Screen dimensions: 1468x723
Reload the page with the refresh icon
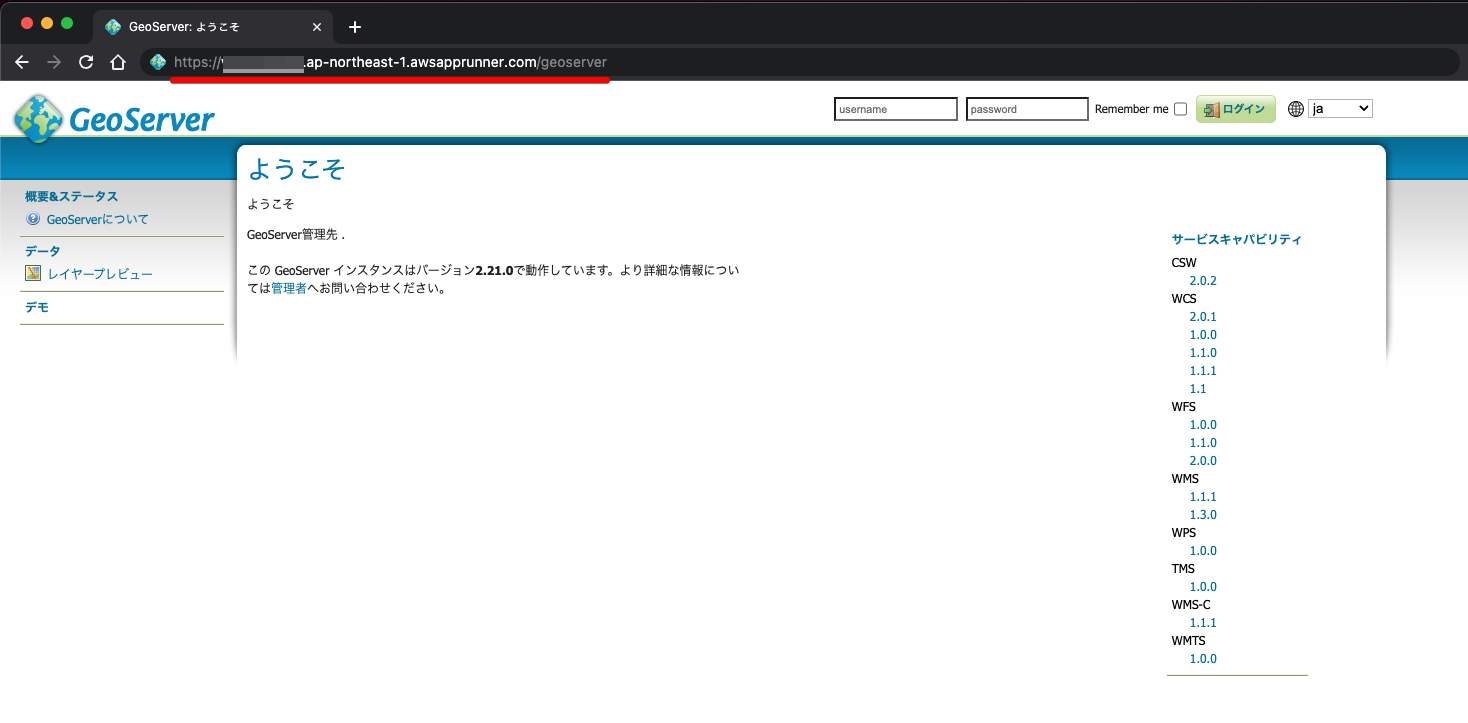point(85,61)
